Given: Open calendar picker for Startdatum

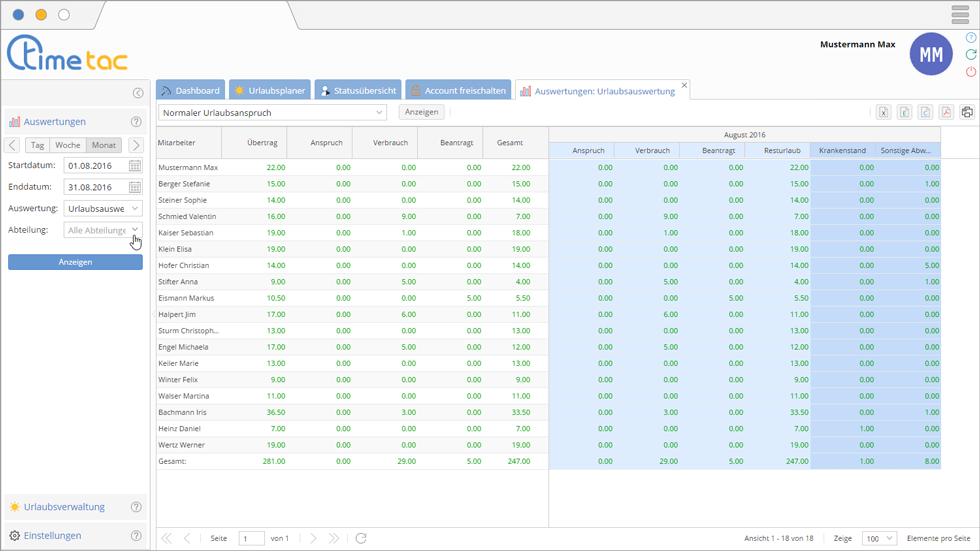Looking at the screenshot, I should point(135,165).
